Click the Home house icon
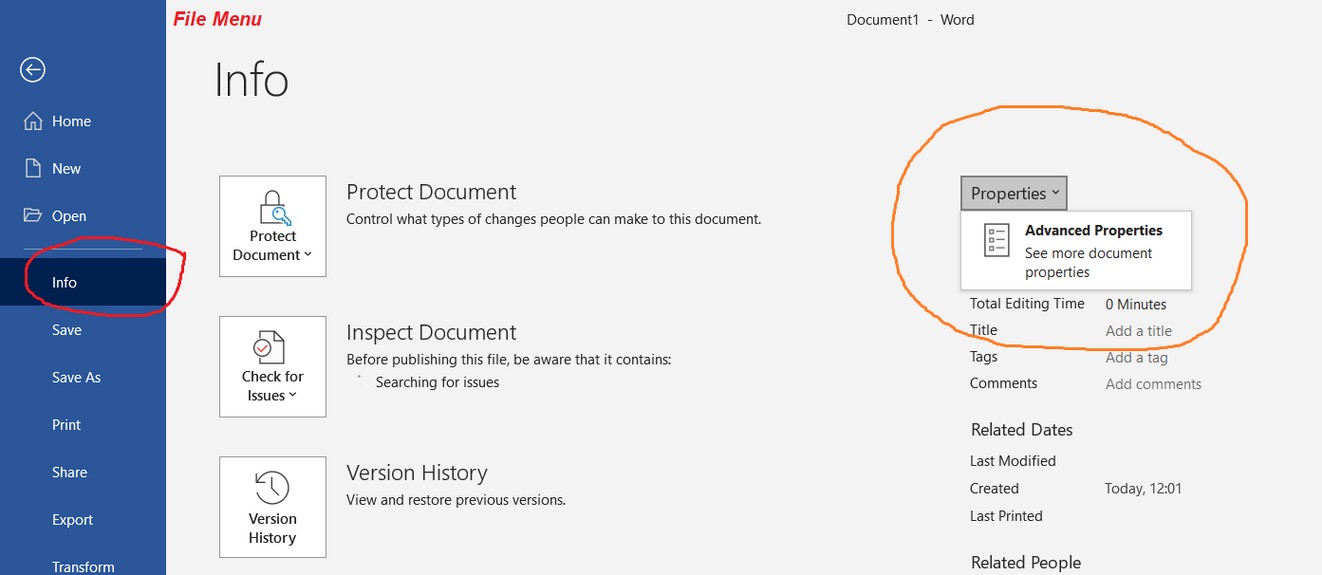This screenshot has width=1322, height=575. (x=33, y=121)
